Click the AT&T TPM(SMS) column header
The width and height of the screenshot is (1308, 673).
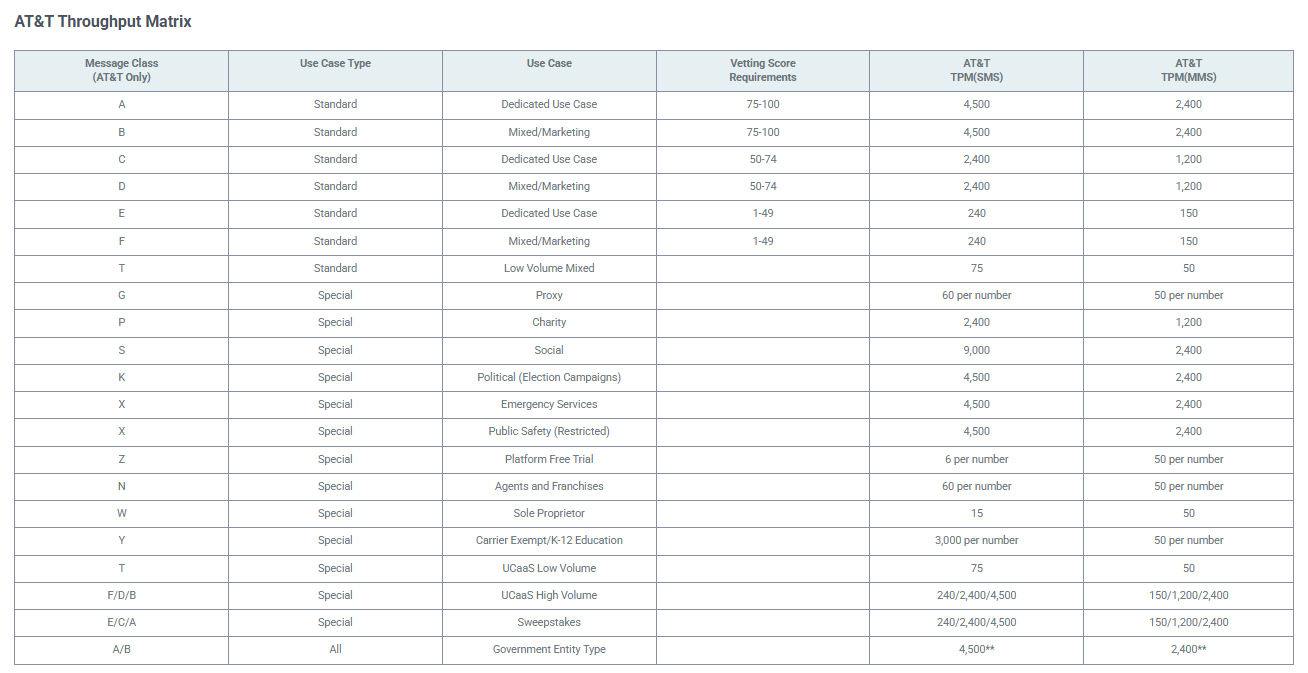pos(976,70)
